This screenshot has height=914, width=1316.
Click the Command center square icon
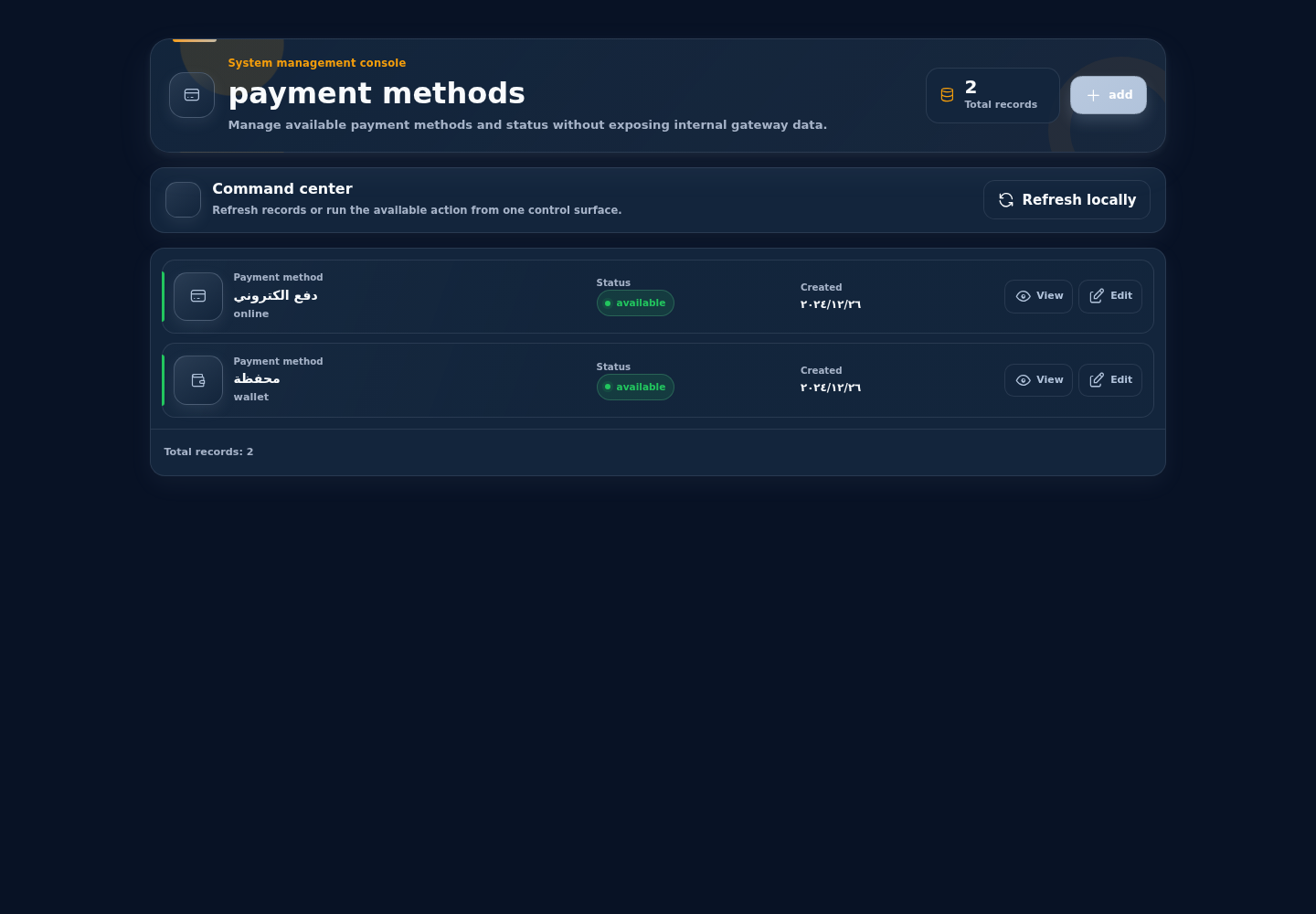183,199
